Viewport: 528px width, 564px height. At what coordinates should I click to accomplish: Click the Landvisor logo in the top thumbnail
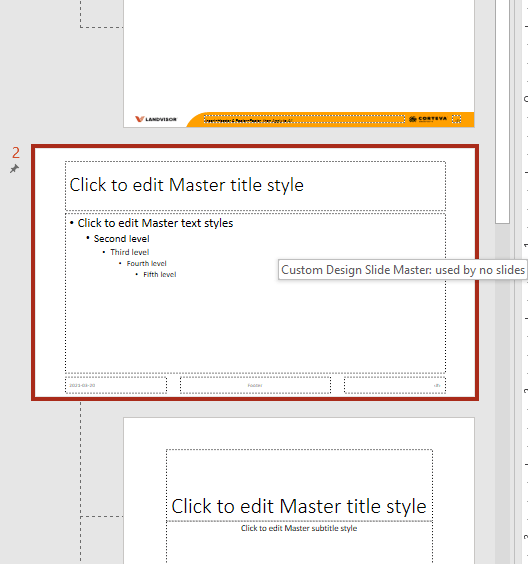156,119
